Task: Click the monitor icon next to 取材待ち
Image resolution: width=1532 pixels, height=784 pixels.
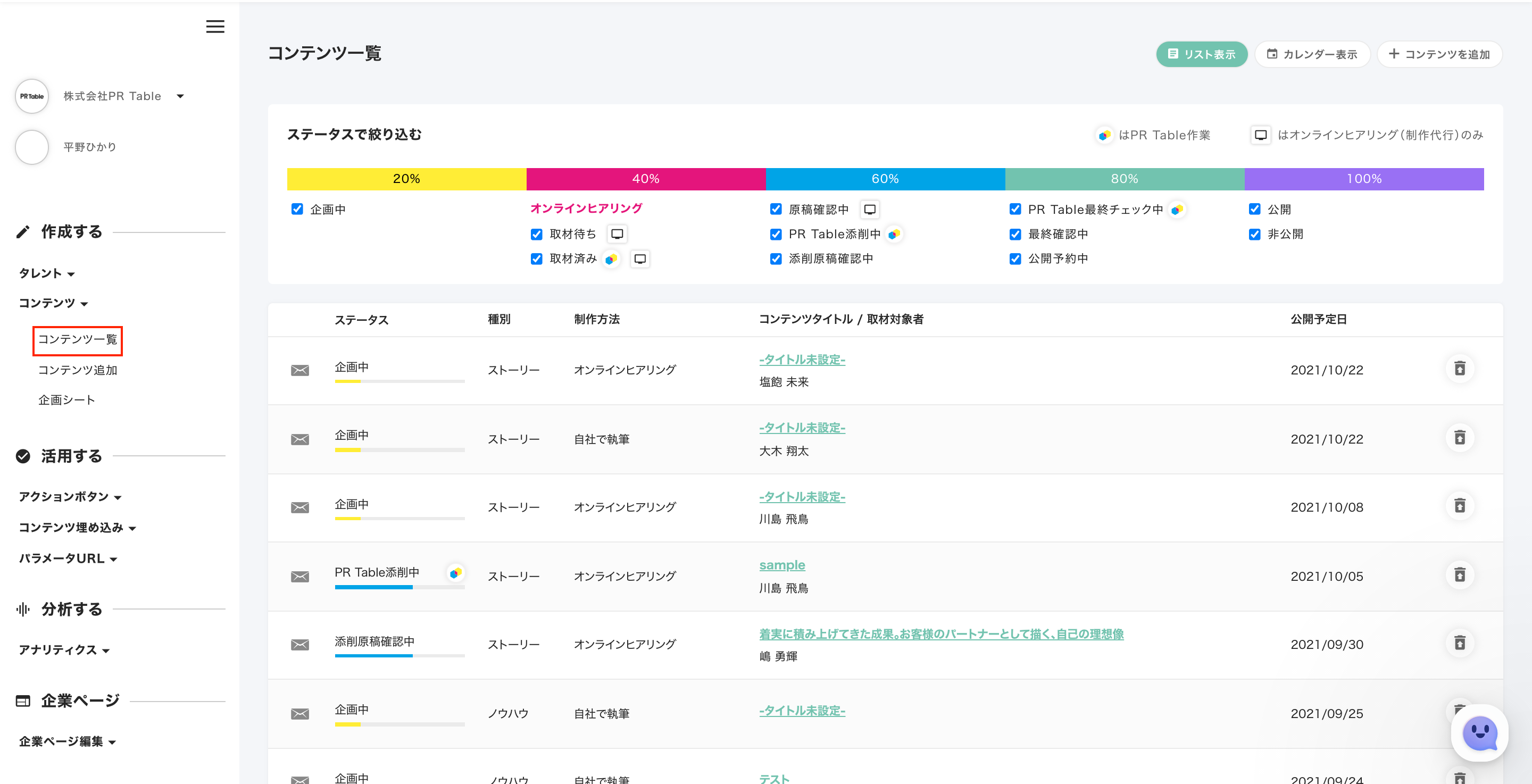Action: pyautogui.click(x=617, y=234)
